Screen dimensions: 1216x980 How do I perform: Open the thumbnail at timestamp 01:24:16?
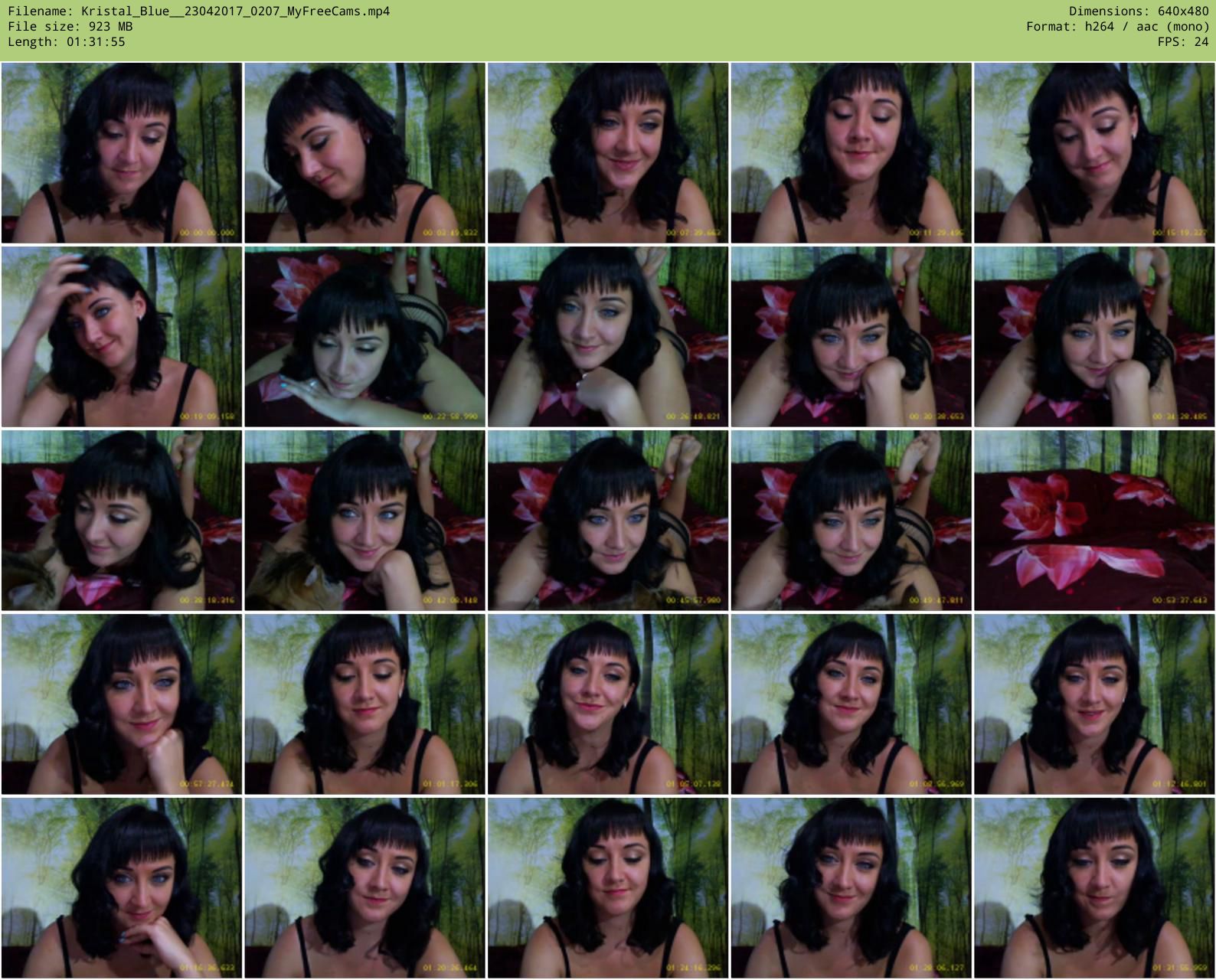click(608, 888)
